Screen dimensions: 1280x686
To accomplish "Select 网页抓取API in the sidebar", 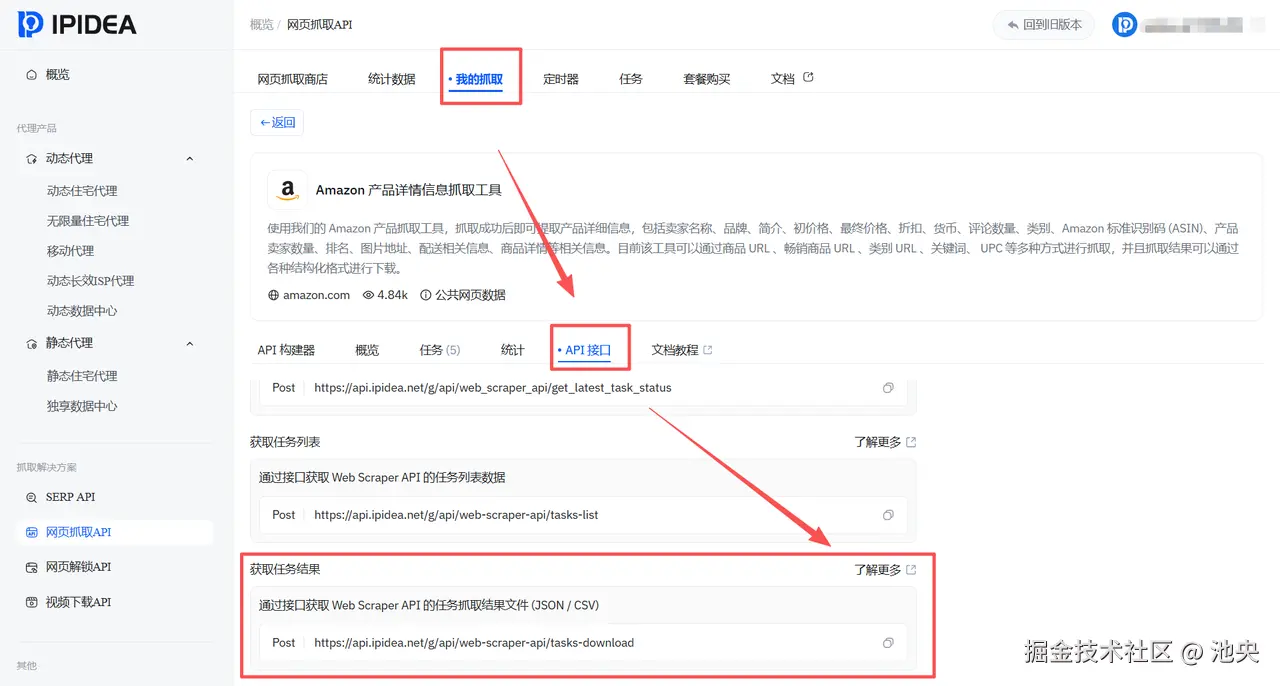I will [116, 532].
